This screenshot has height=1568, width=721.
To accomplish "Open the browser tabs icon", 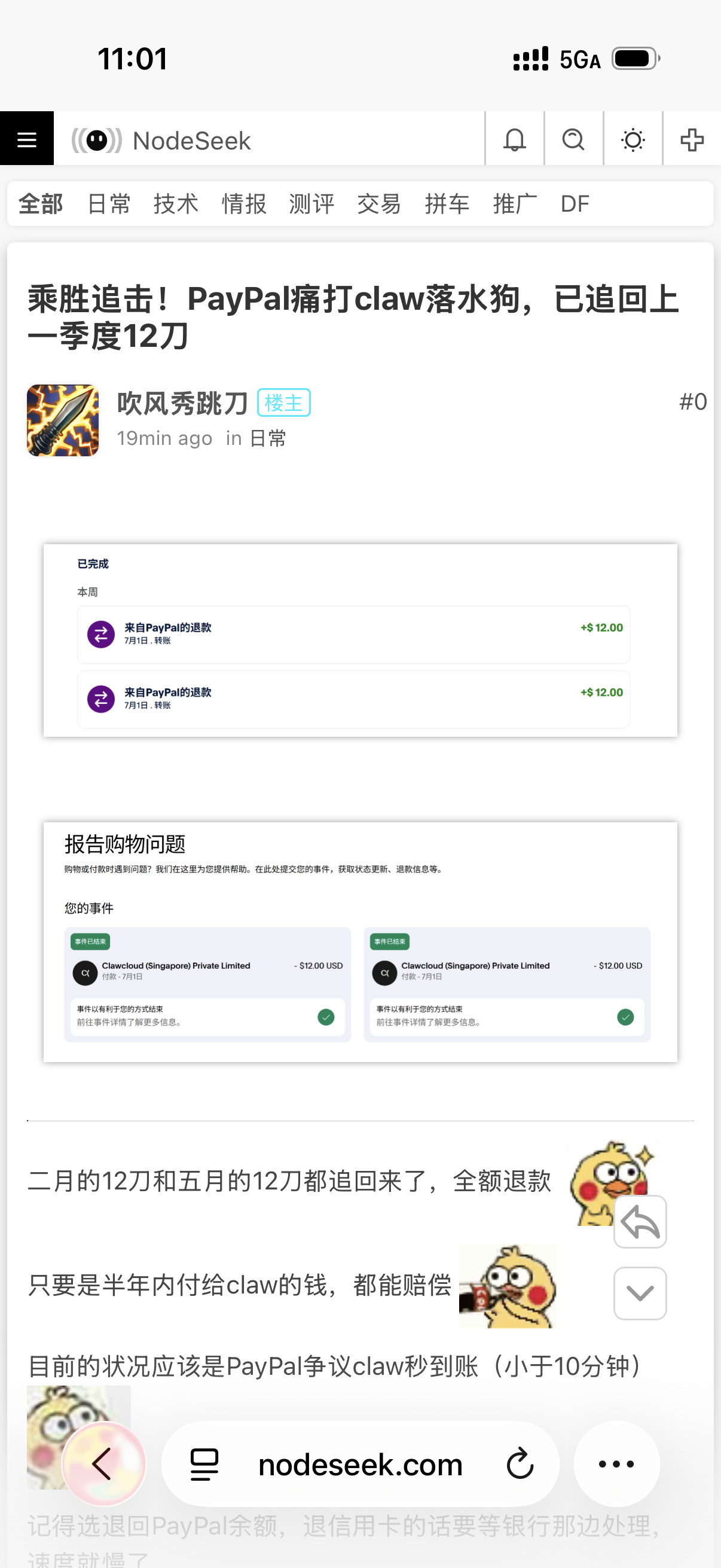I will tap(204, 1463).
